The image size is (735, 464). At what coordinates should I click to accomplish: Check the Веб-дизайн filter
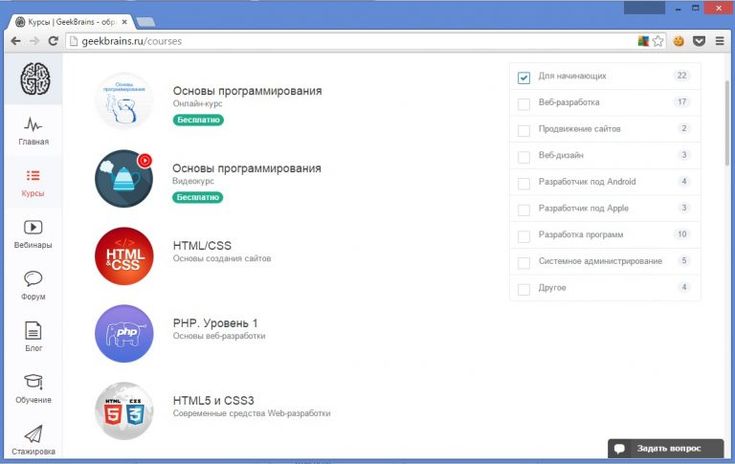(524, 157)
